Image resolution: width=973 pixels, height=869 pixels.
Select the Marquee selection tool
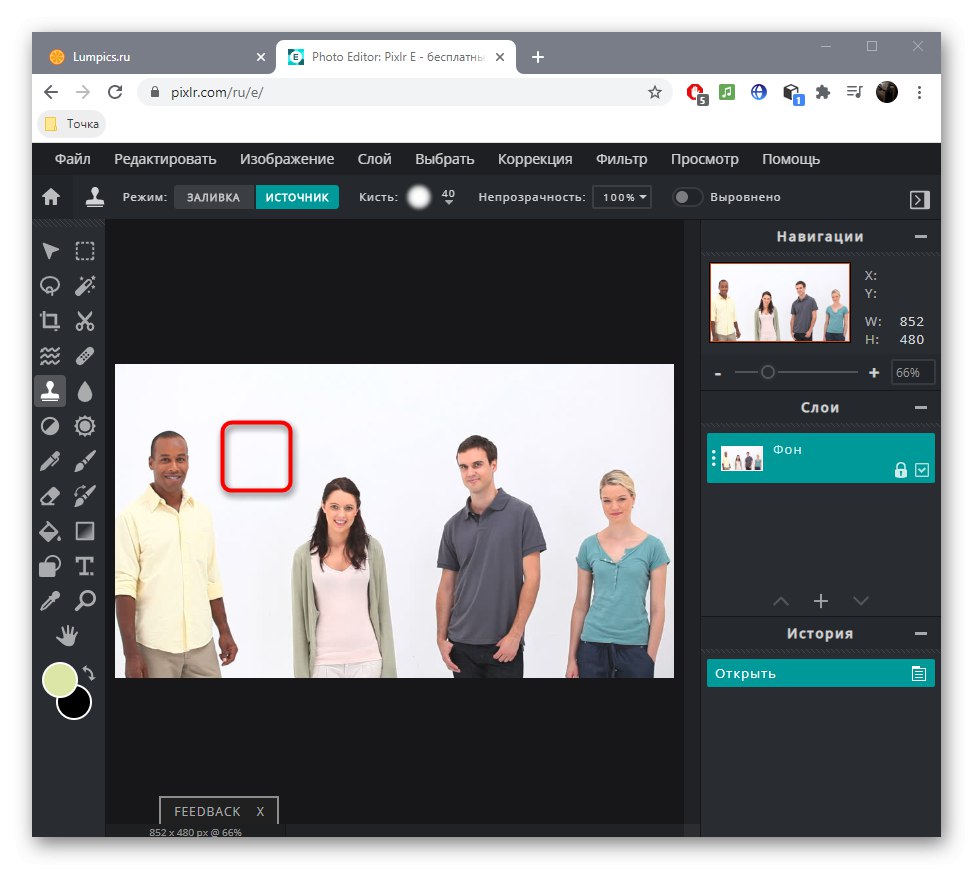click(85, 251)
